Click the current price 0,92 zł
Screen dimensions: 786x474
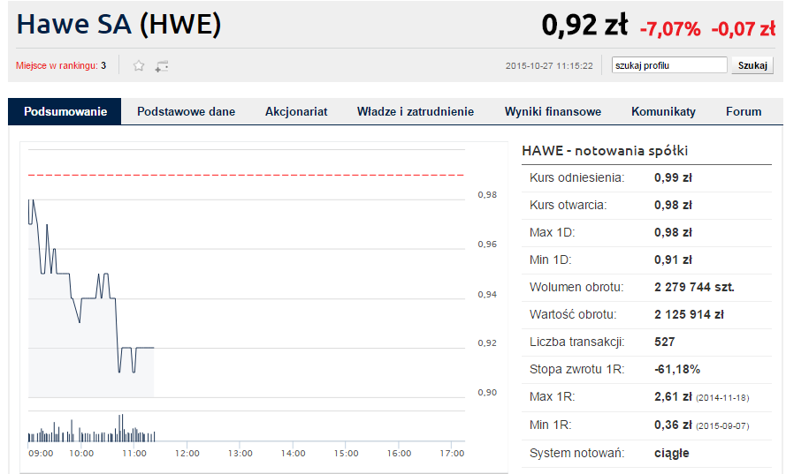click(584, 25)
